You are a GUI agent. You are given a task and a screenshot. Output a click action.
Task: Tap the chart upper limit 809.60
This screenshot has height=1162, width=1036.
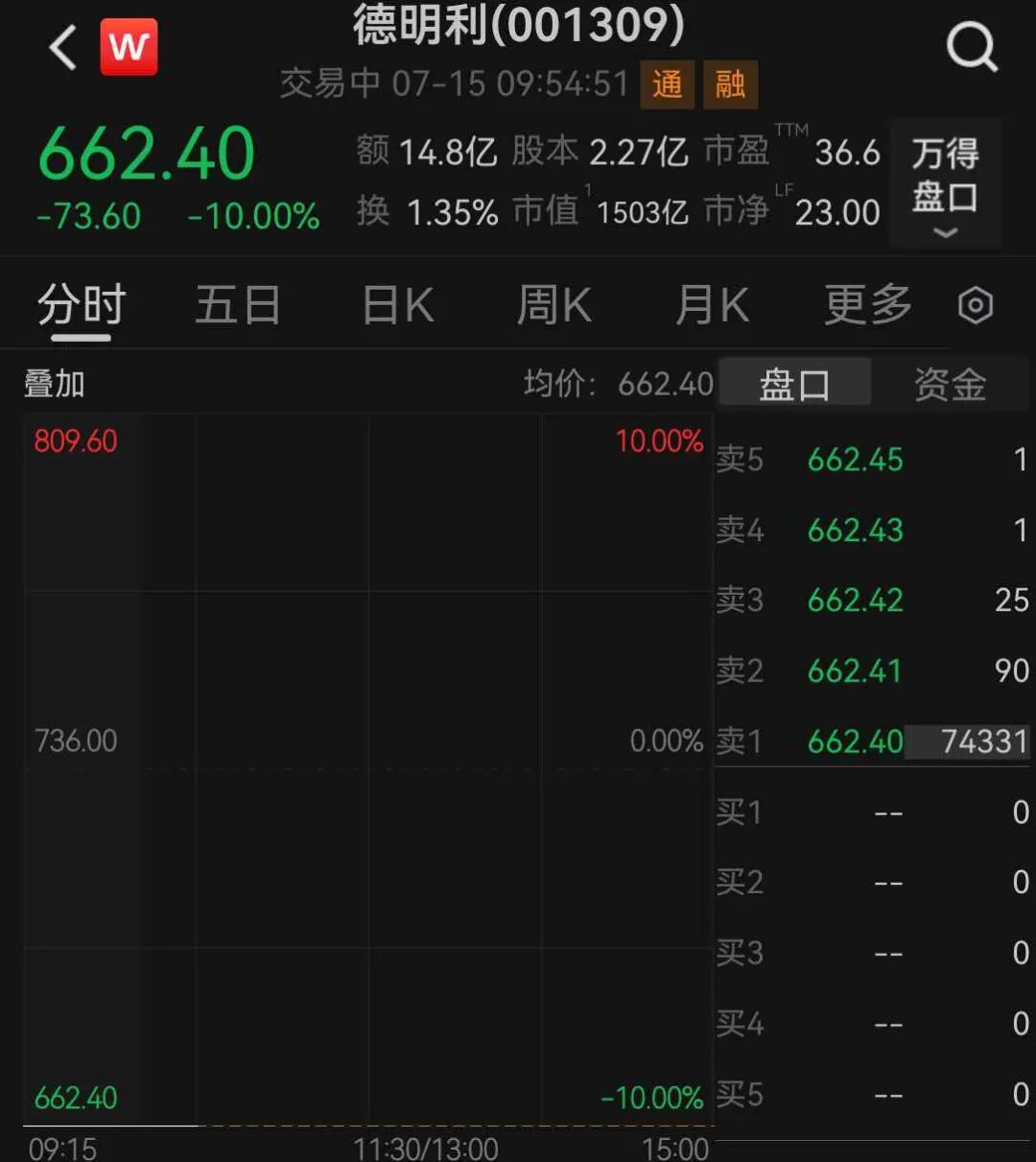click(x=76, y=440)
